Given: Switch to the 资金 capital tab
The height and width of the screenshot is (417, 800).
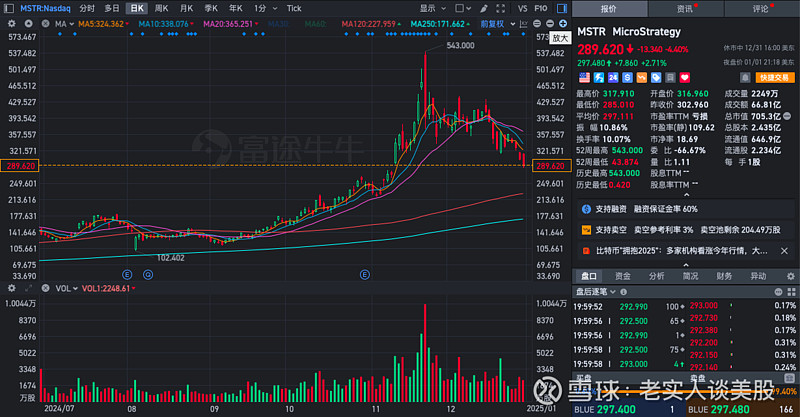Looking at the screenshot, I should point(622,276).
